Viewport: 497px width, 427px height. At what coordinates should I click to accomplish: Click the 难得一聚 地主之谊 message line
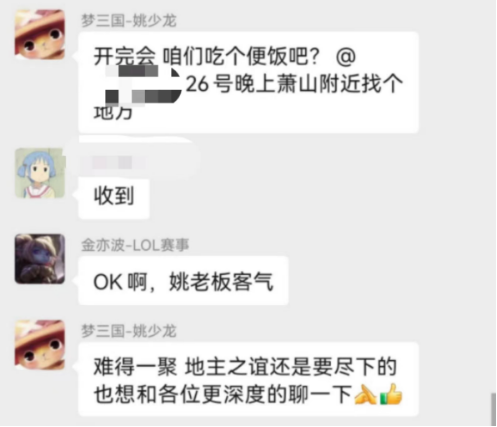[245, 367]
